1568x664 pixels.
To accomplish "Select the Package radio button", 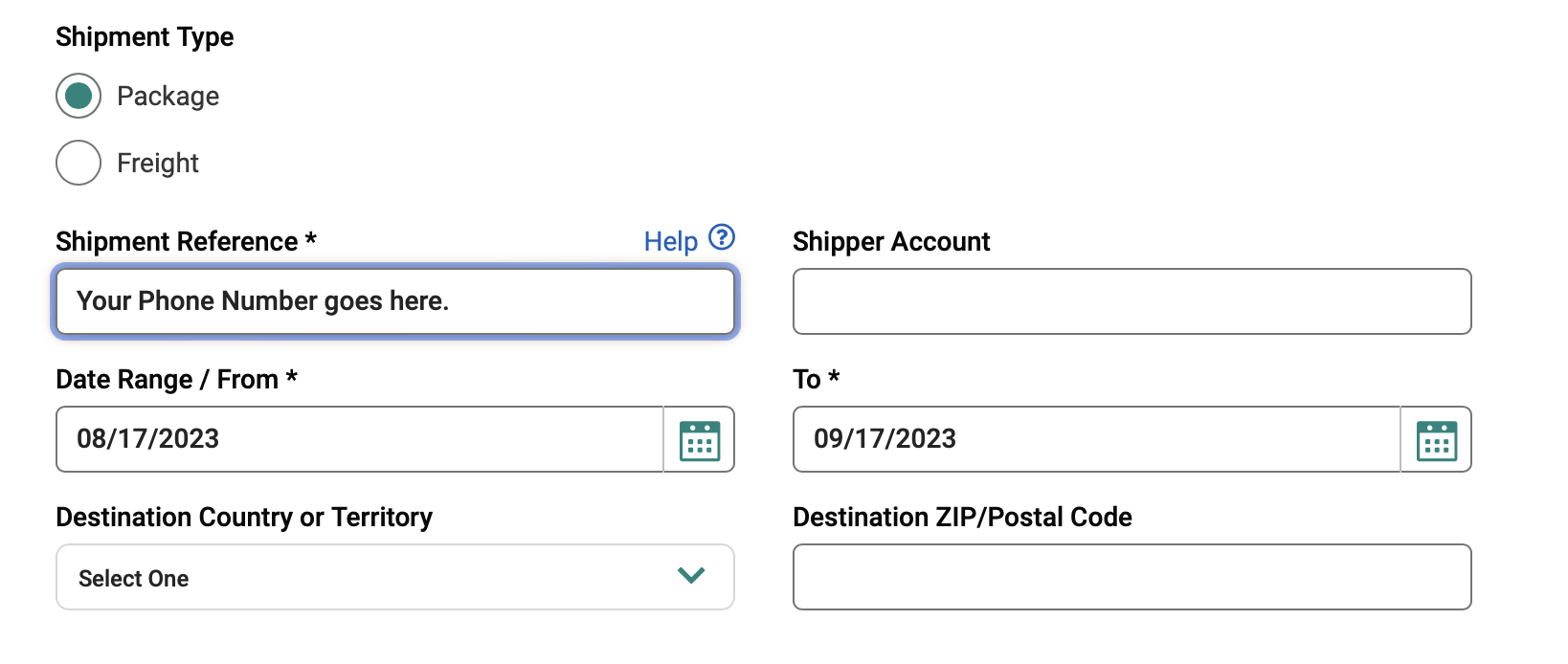I will [x=78, y=96].
